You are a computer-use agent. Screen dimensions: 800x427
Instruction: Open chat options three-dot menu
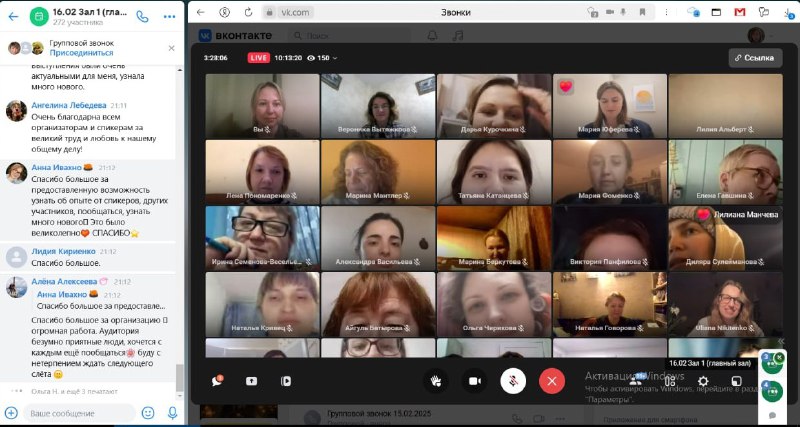(x=169, y=17)
